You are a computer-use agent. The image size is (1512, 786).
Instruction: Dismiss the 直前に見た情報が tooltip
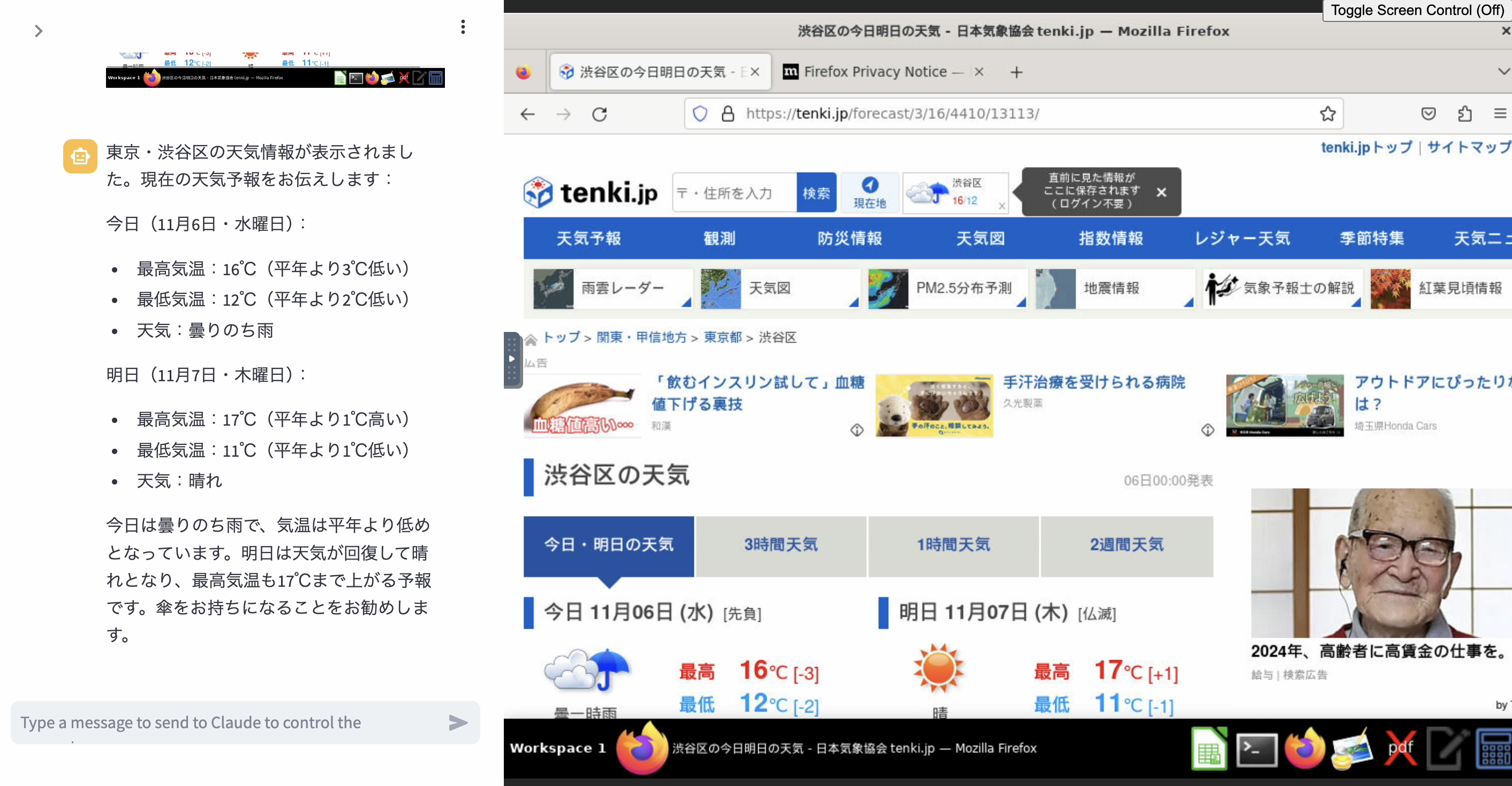tap(1161, 193)
